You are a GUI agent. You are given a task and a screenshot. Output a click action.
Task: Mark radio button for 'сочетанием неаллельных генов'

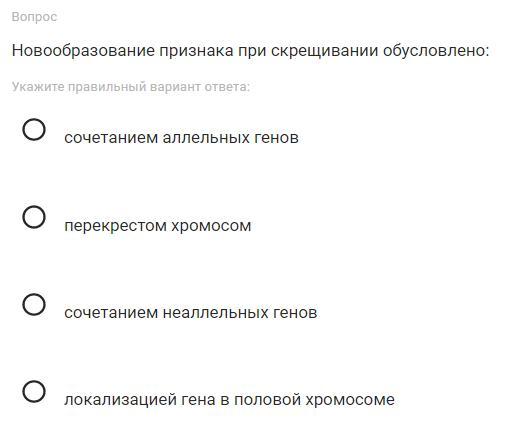(x=34, y=304)
